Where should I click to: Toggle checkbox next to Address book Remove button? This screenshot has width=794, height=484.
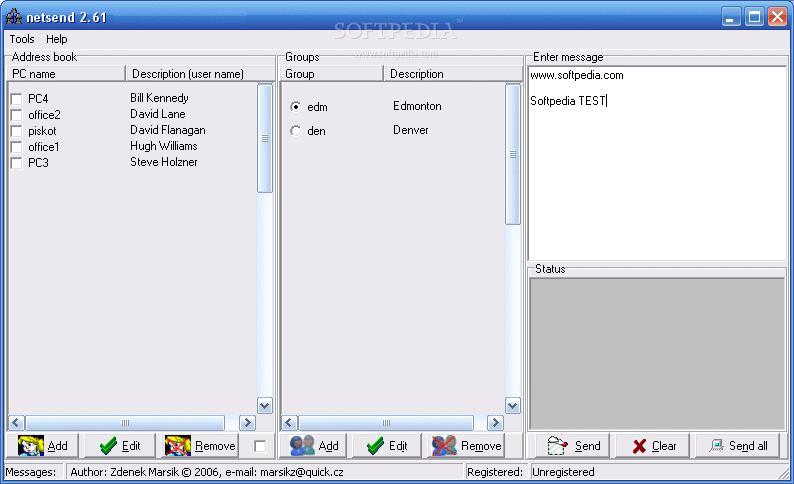coord(260,446)
